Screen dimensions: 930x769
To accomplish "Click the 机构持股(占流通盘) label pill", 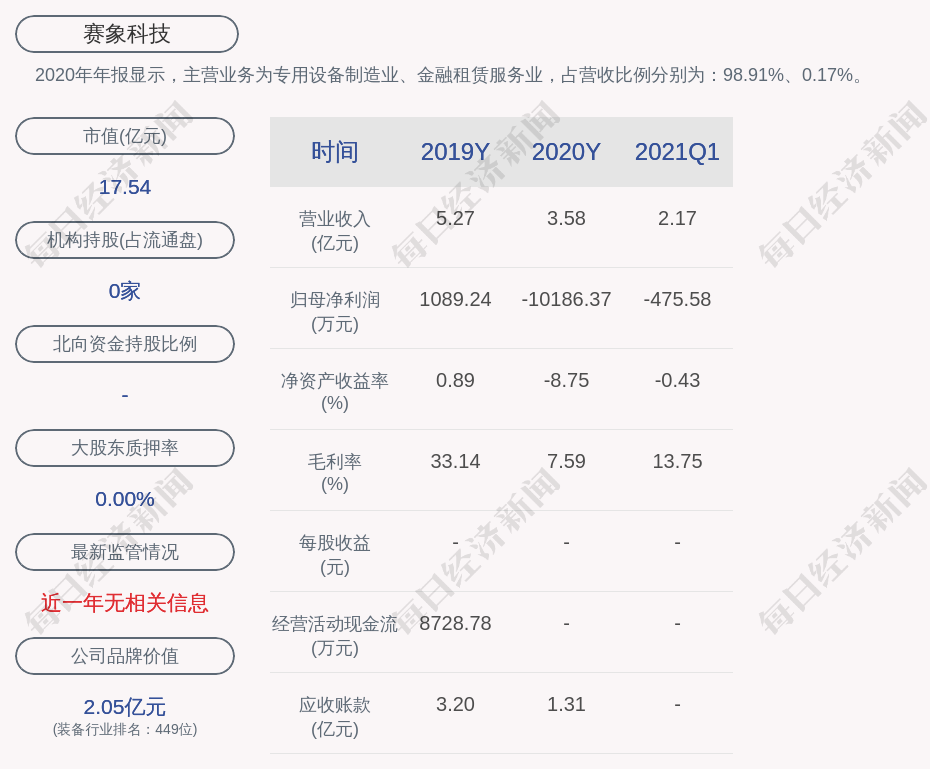I will pos(125,240).
